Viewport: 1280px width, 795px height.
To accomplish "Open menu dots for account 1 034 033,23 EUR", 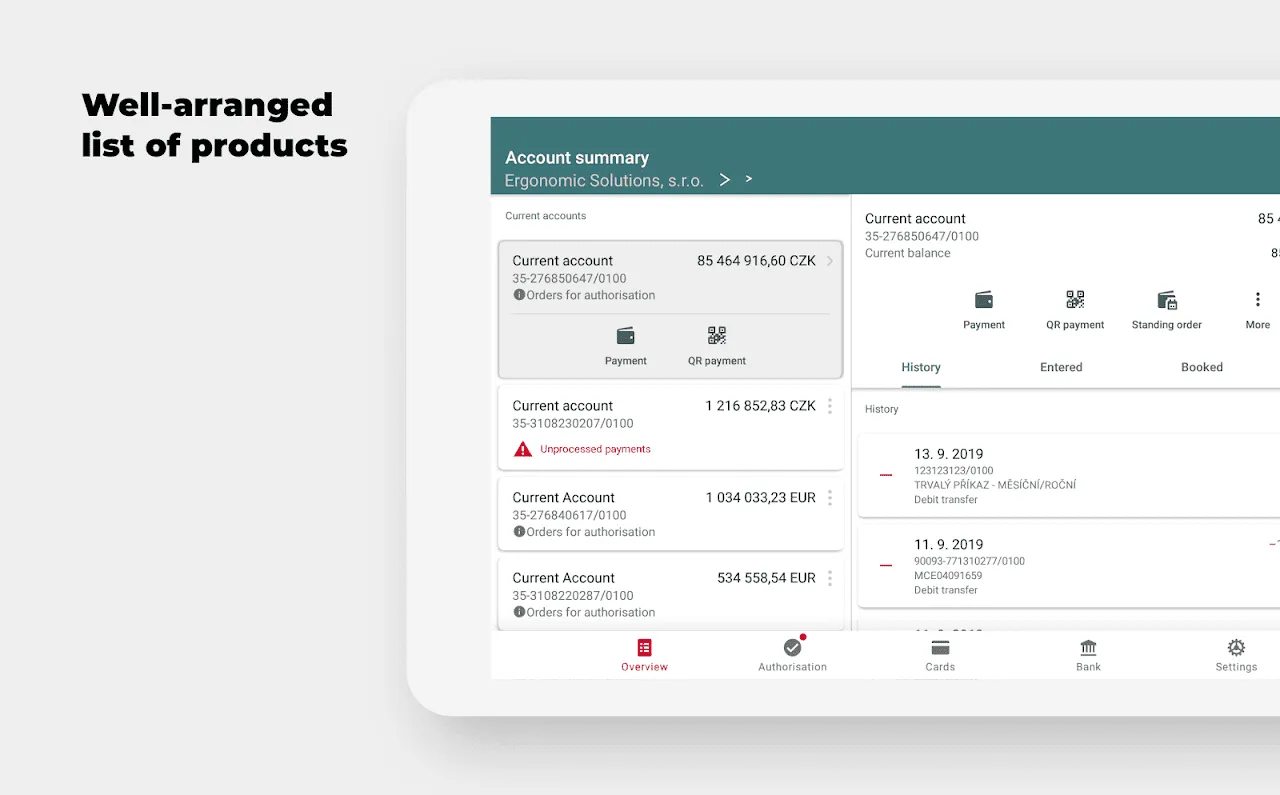I will [829, 498].
